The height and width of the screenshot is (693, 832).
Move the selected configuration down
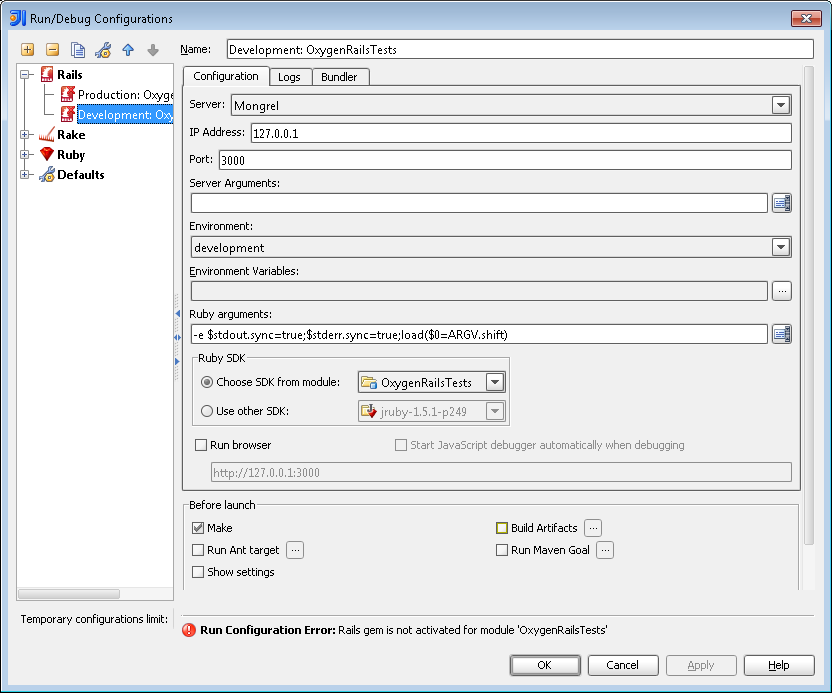pyautogui.click(x=153, y=48)
